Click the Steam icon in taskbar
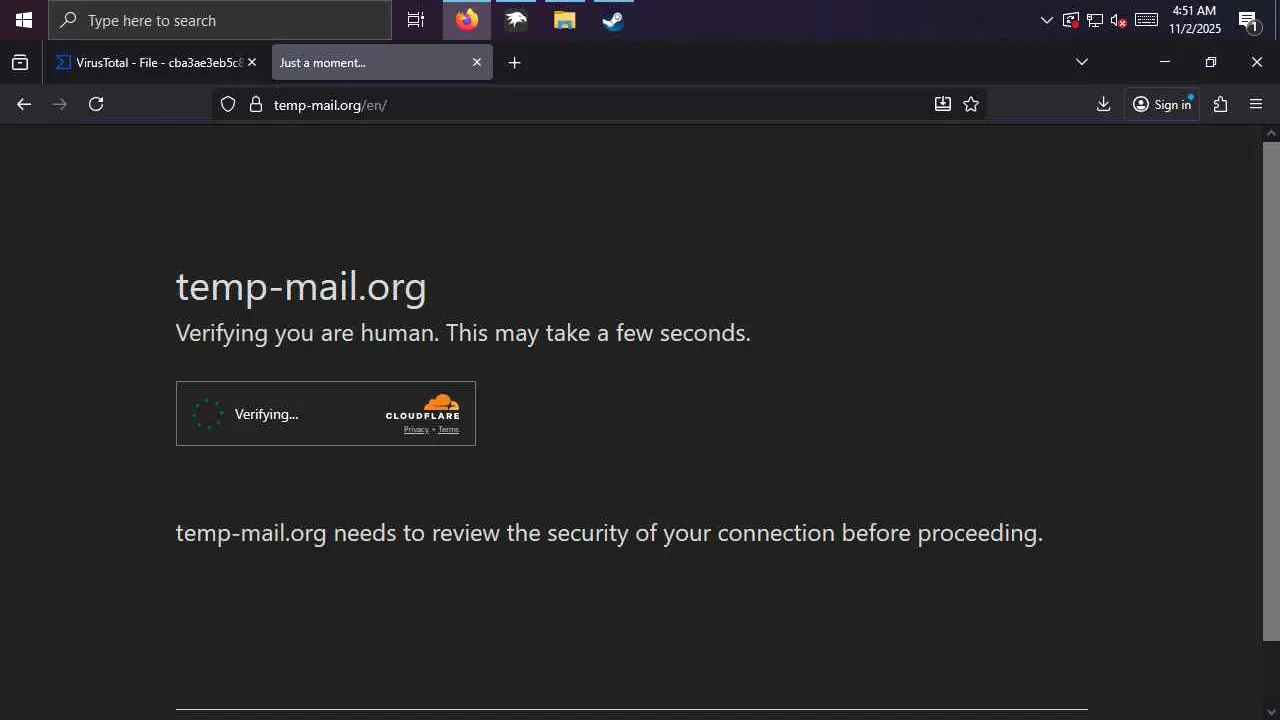Image resolution: width=1280 pixels, height=720 pixels. 613,20
